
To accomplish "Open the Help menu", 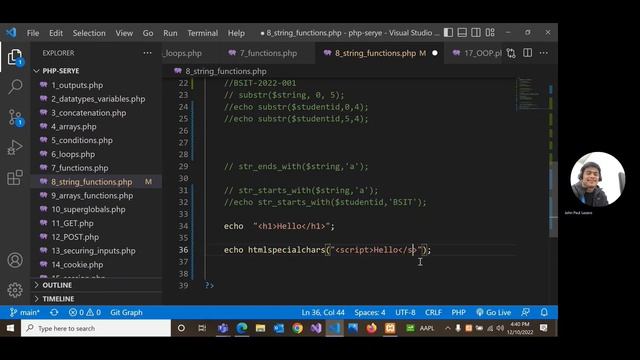I will pos(236,33).
